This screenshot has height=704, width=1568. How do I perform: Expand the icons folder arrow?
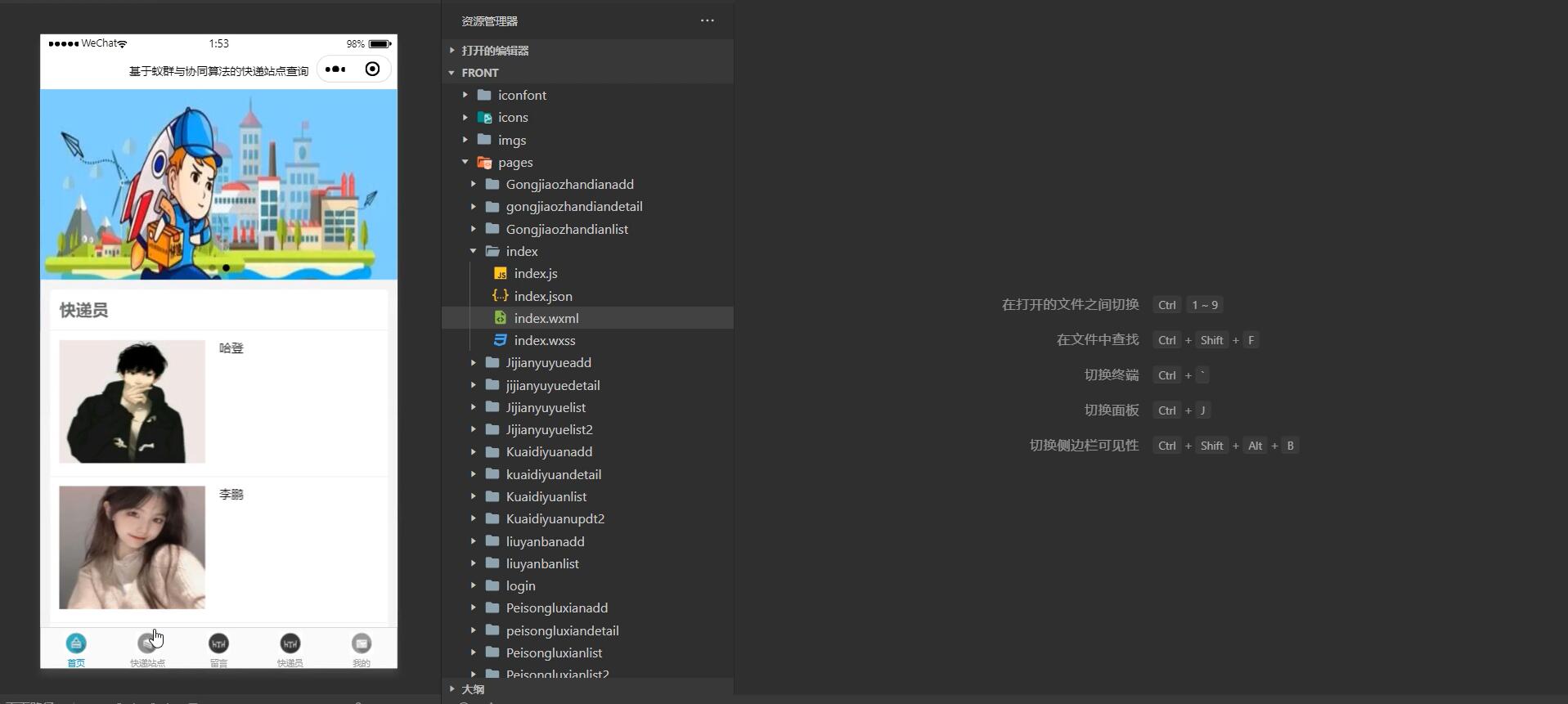click(x=465, y=118)
